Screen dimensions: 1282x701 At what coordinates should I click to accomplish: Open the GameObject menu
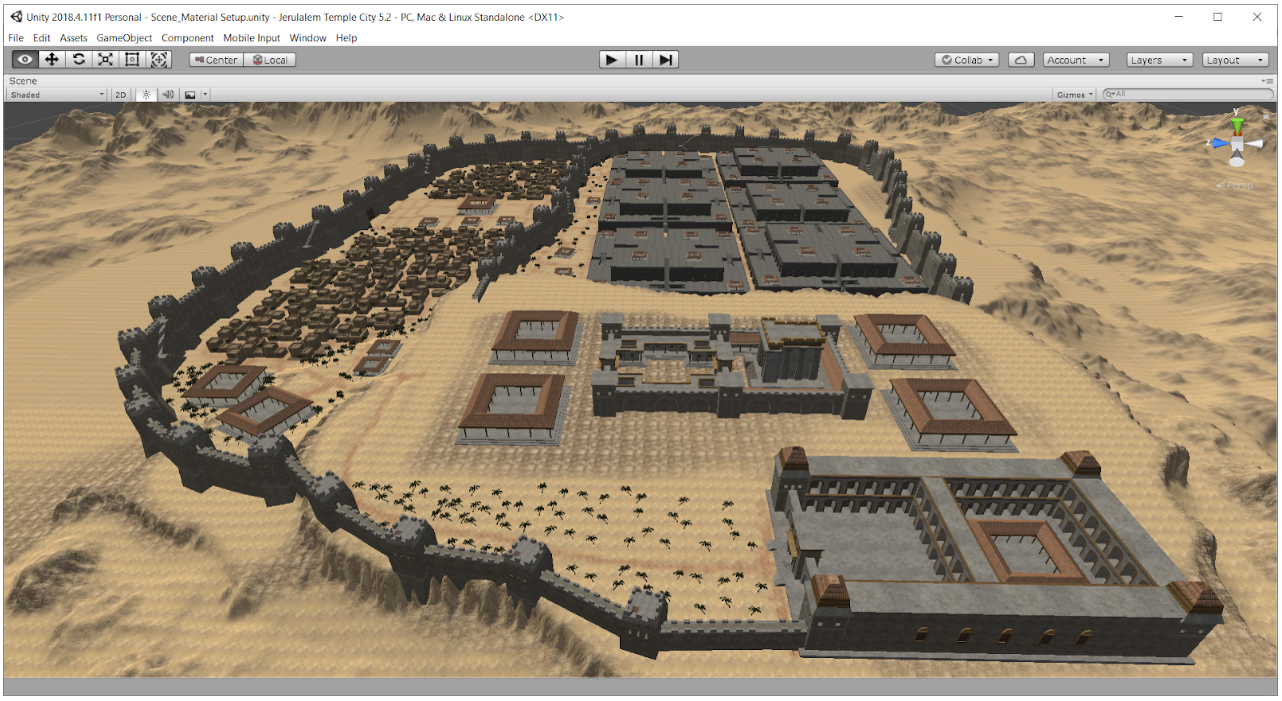124,38
